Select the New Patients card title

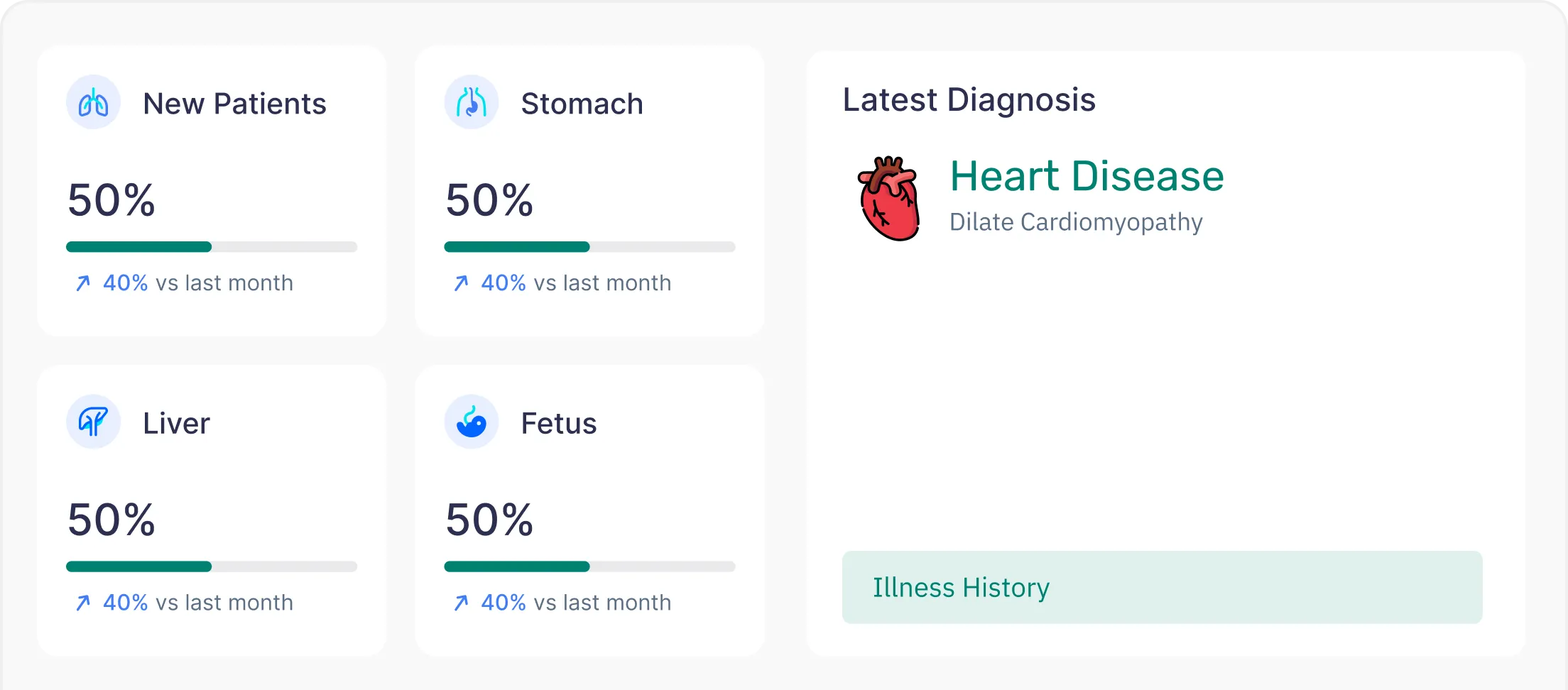tap(234, 104)
